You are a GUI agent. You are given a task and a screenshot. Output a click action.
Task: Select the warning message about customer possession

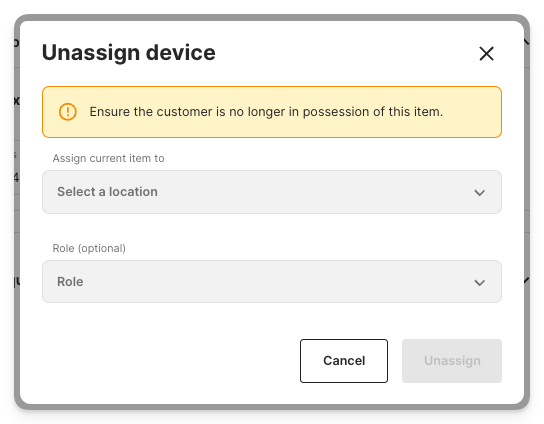(266, 112)
